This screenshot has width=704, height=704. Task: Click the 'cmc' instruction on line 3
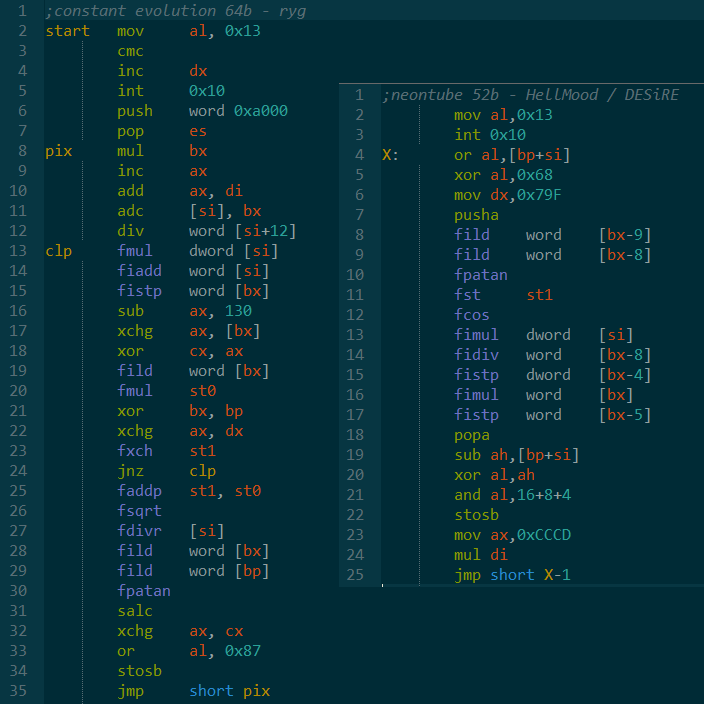point(130,51)
